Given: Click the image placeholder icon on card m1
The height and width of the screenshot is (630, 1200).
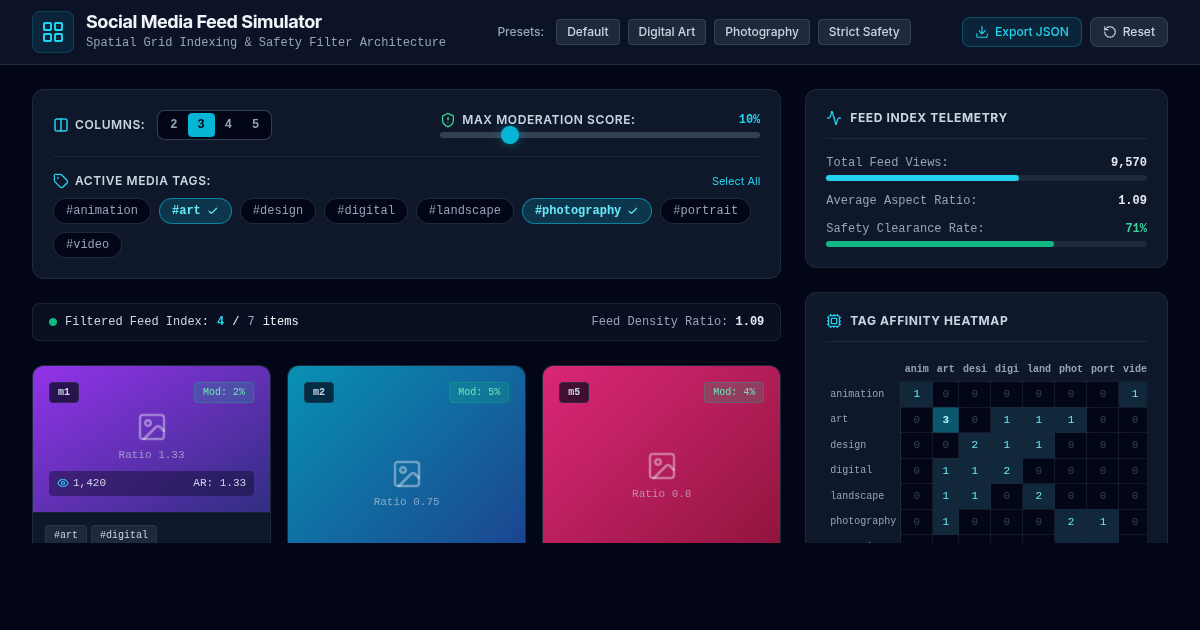Looking at the screenshot, I should [151, 427].
